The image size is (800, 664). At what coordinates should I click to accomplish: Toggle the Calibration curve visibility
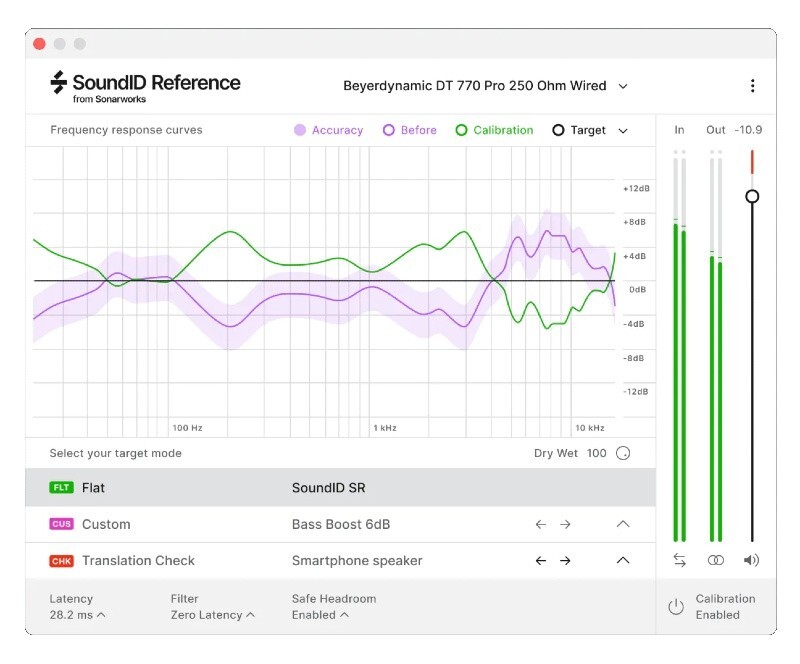point(495,130)
